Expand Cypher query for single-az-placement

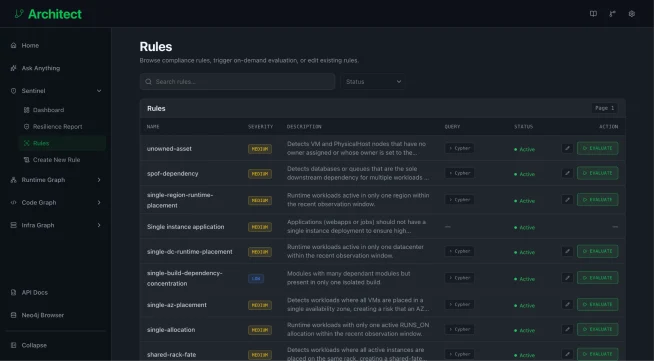459,304
